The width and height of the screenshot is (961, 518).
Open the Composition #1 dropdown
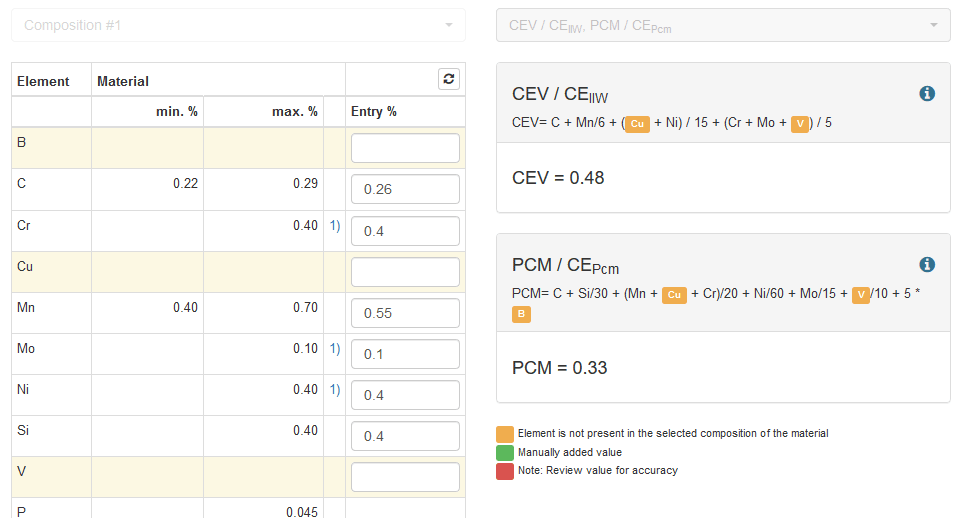point(238,25)
